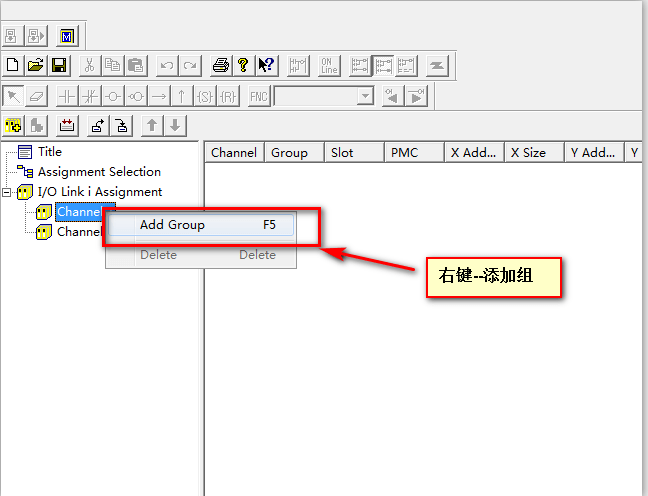Click the red-topped module icon in the I/O toolbar
The height and width of the screenshot is (496, 648).
67,125
